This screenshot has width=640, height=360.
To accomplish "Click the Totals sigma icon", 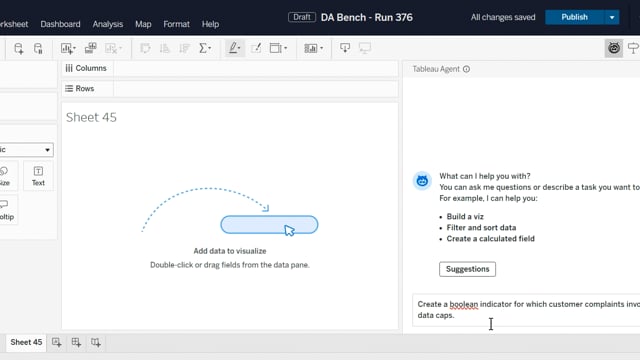I will point(202,48).
